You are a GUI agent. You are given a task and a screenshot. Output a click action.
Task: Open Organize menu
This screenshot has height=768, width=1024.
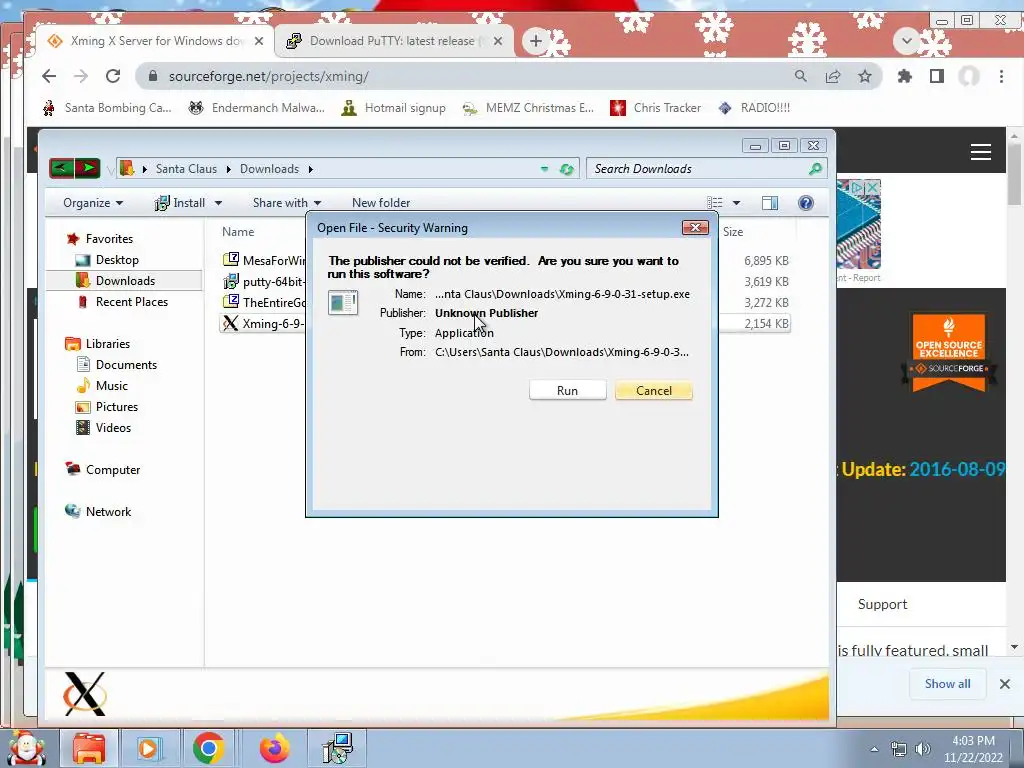93,202
